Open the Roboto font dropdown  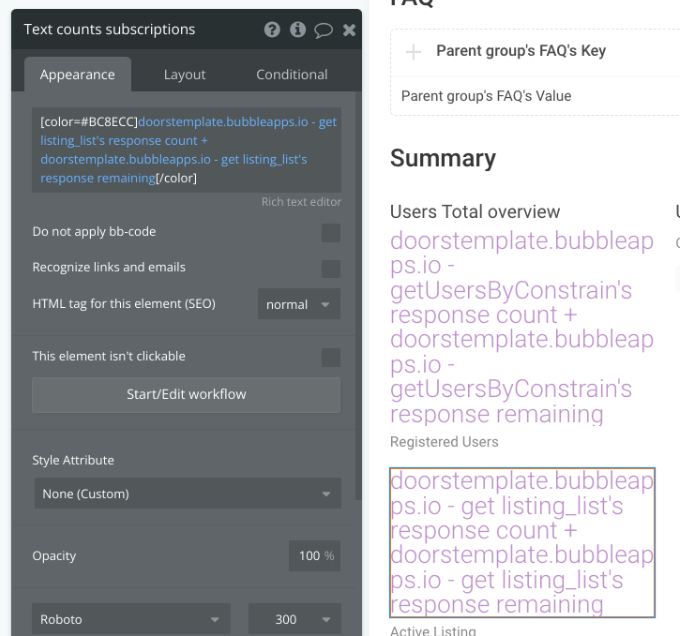[131, 619]
